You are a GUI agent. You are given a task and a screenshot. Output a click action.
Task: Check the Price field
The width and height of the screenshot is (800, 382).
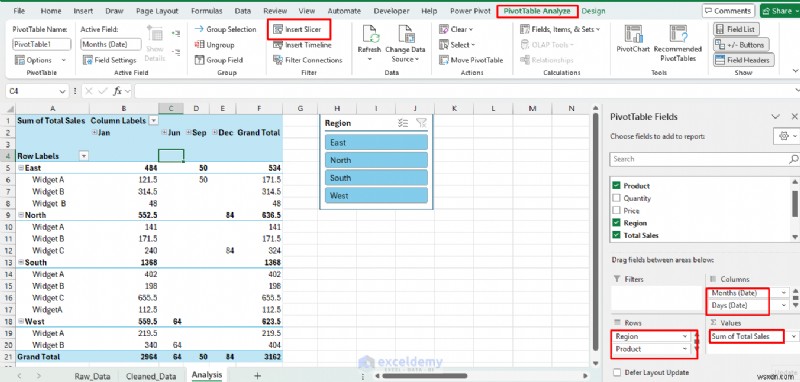point(616,211)
